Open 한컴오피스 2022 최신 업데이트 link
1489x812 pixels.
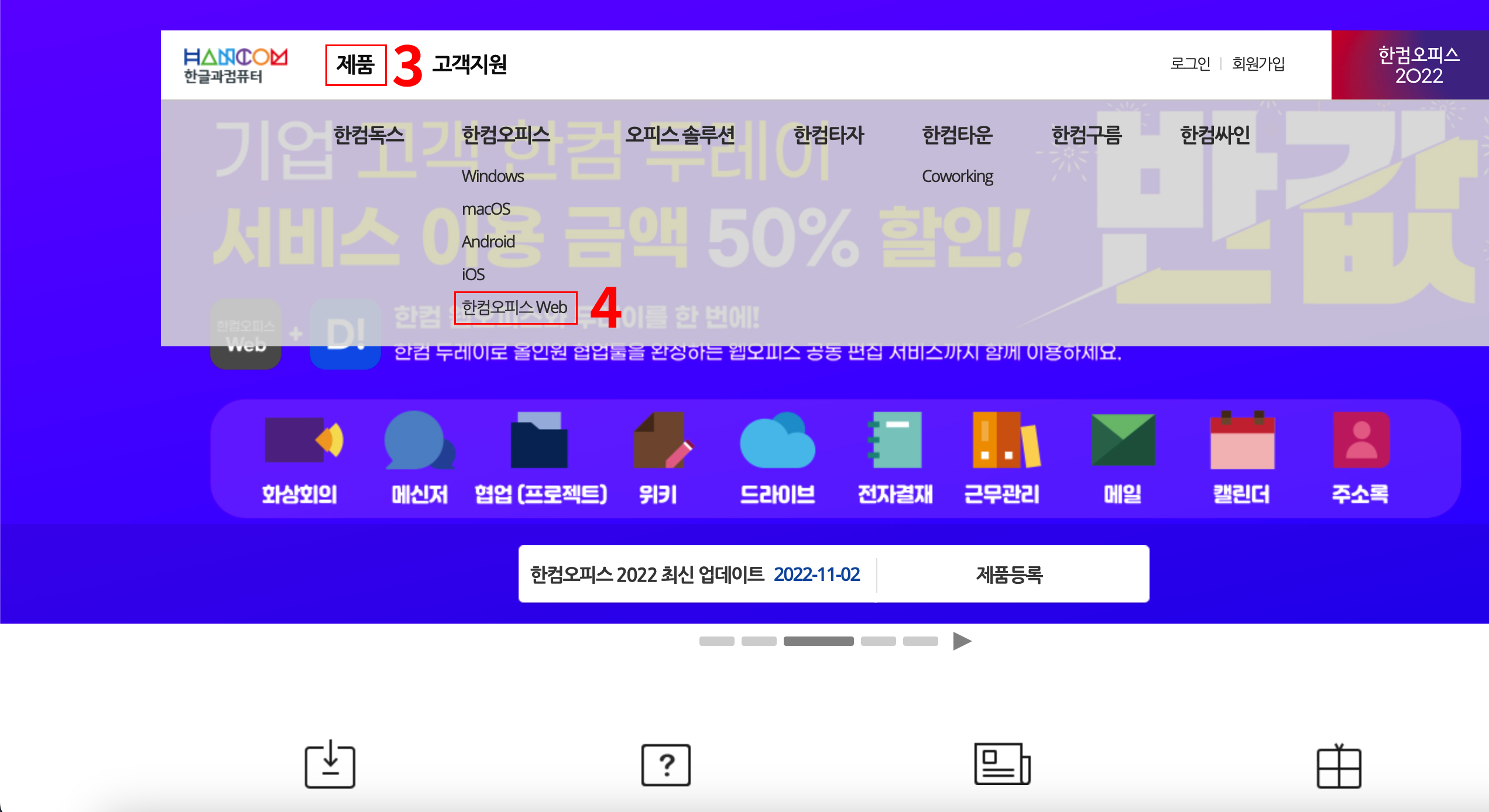[695, 574]
